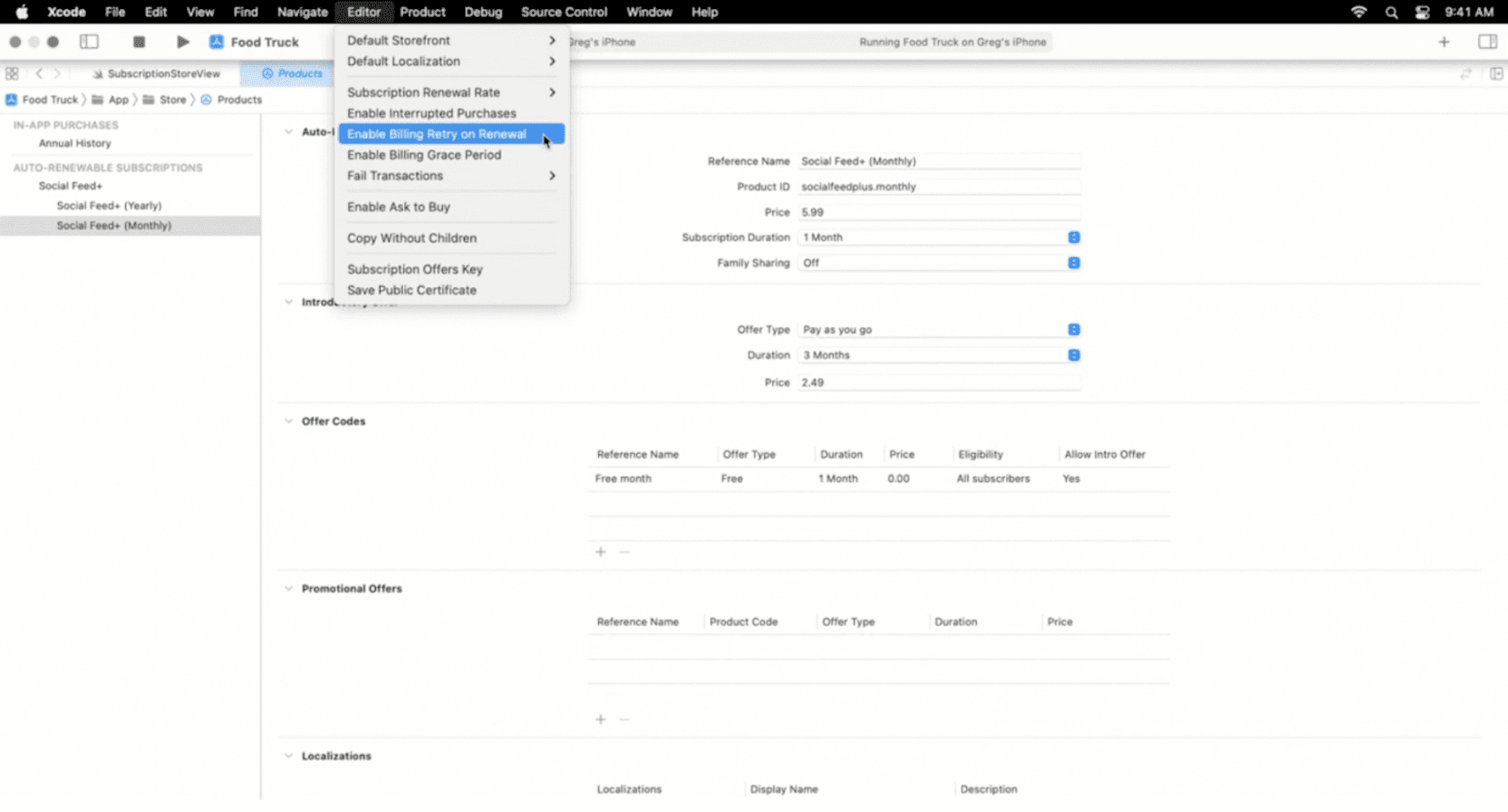This screenshot has width=1508, height=812.
Task: Switch to the SubscriptionStoreView tab
Action: coord(156,73)
